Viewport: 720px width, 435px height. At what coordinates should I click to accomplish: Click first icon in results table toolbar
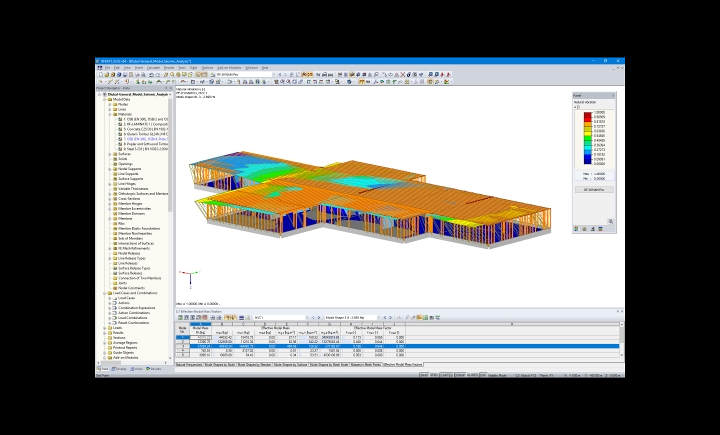click(180, 317)
